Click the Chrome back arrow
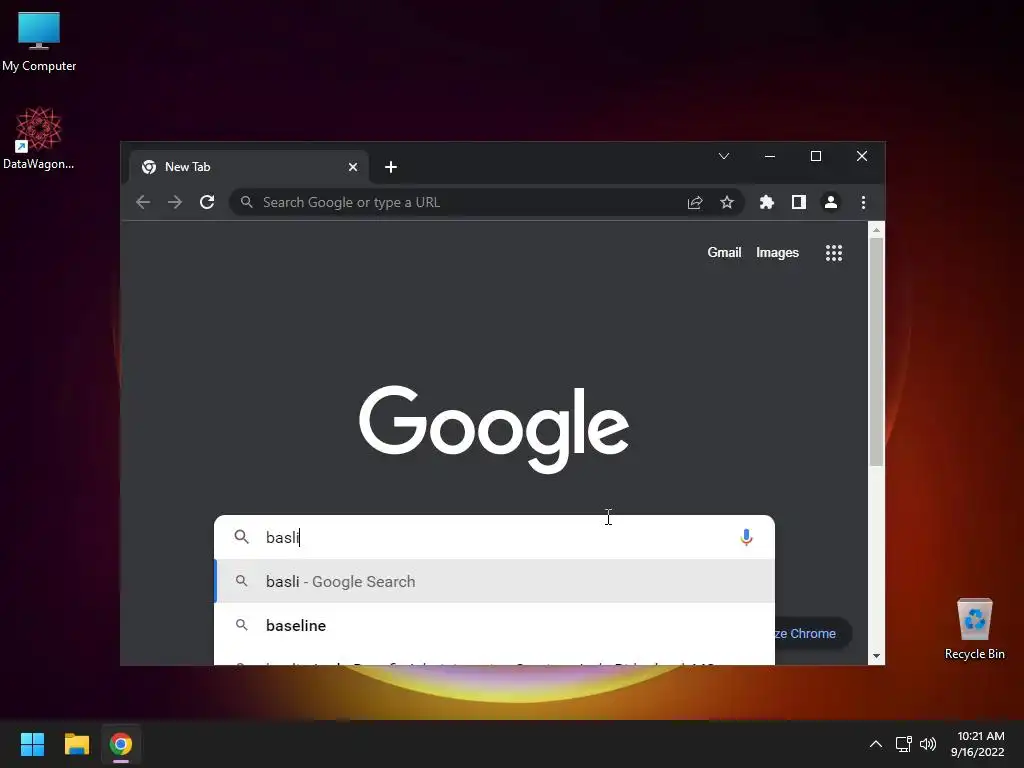The image size is (1024, 768). point(143,202)
